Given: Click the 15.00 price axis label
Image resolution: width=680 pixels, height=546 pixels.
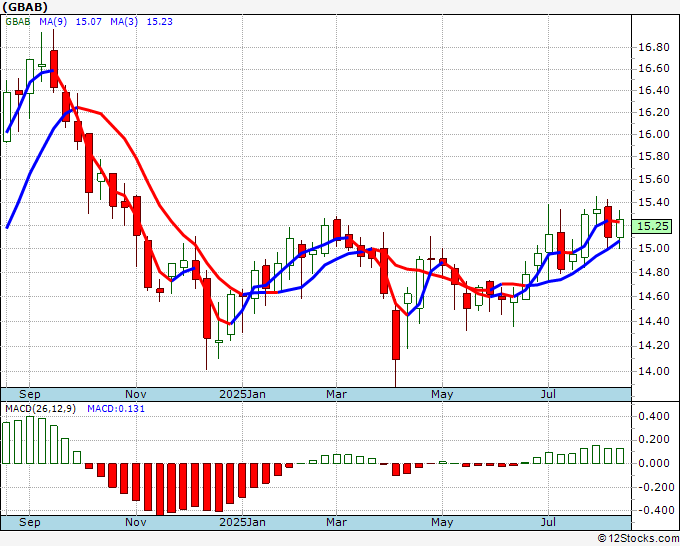Looking at the screenshot, I should pos(654,248).
